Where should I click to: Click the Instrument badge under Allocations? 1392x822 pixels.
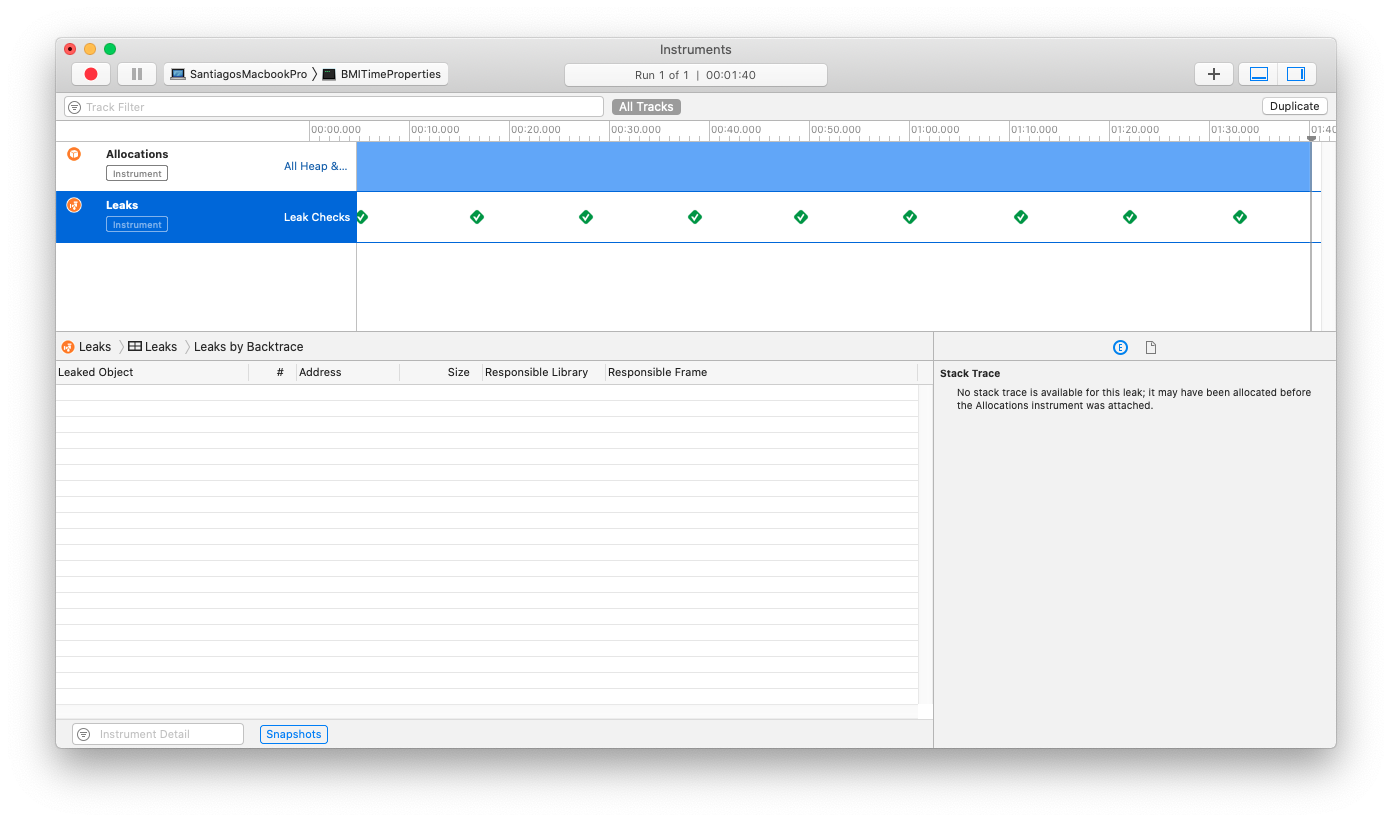pos(137,174)
